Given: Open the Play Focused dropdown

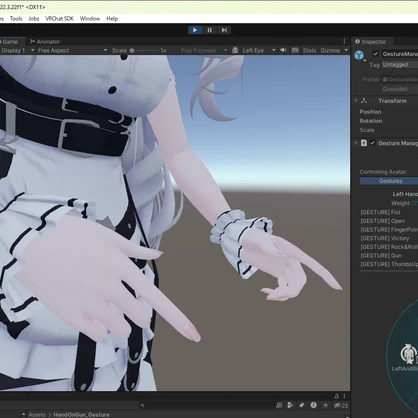Looking at the screenshot, I should [x=204, y=50].
